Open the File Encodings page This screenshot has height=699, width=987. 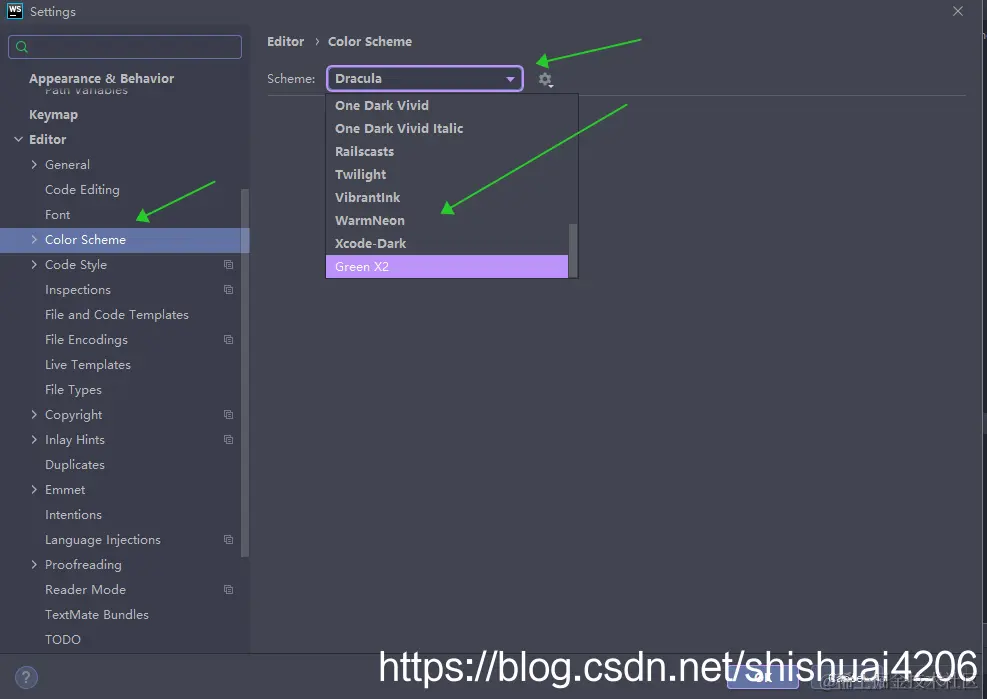click(86, 339)
